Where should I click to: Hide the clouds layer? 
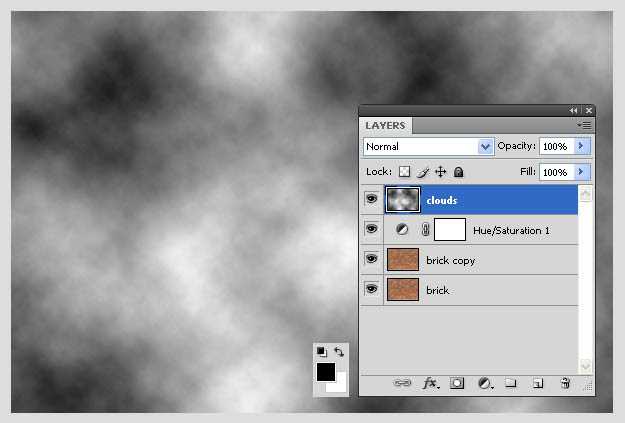tap(372, 200)
